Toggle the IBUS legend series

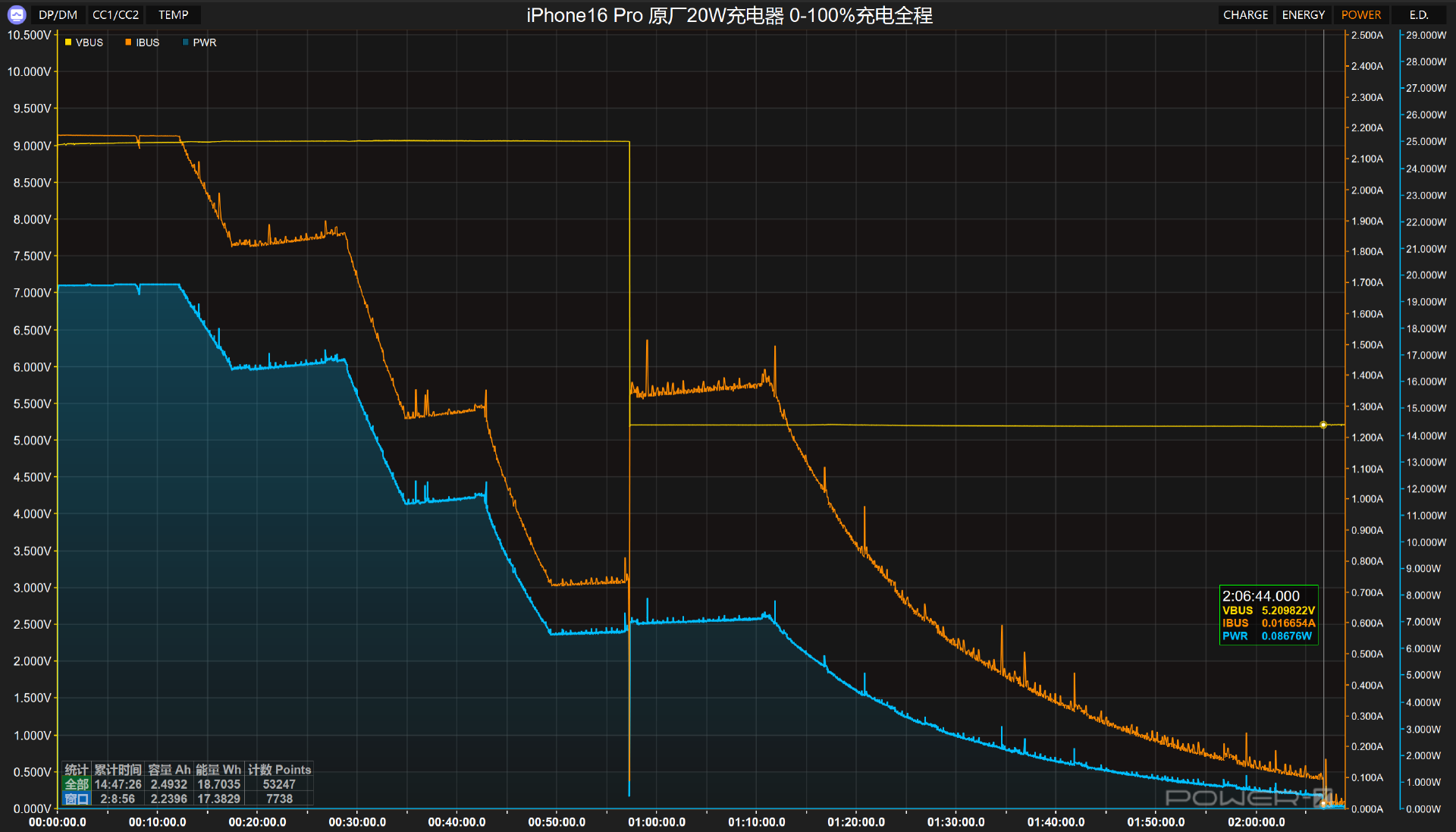click(143, 42)
